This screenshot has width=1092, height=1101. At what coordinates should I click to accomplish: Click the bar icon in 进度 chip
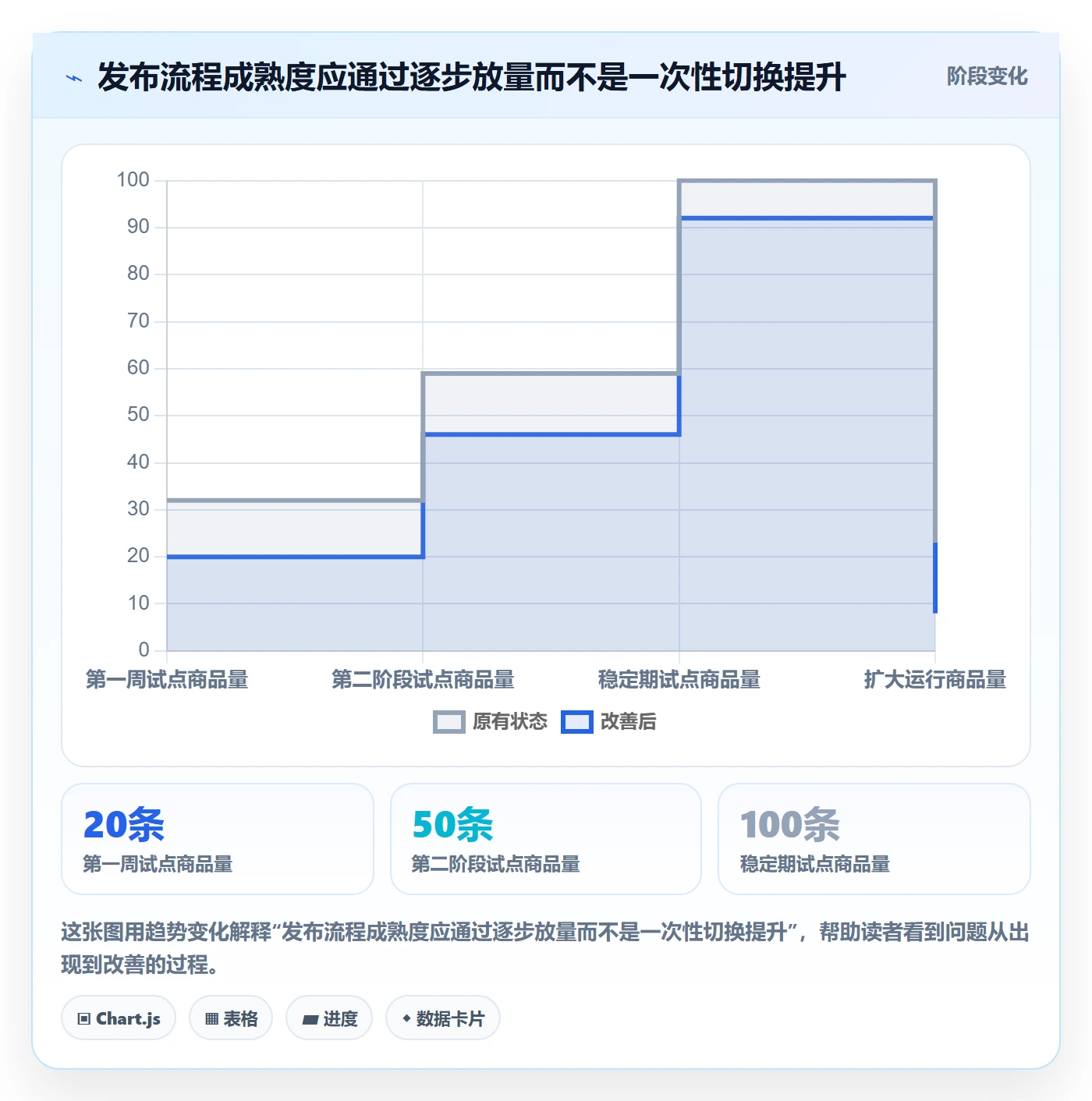pyautogui.click(x=310, y=1020)
